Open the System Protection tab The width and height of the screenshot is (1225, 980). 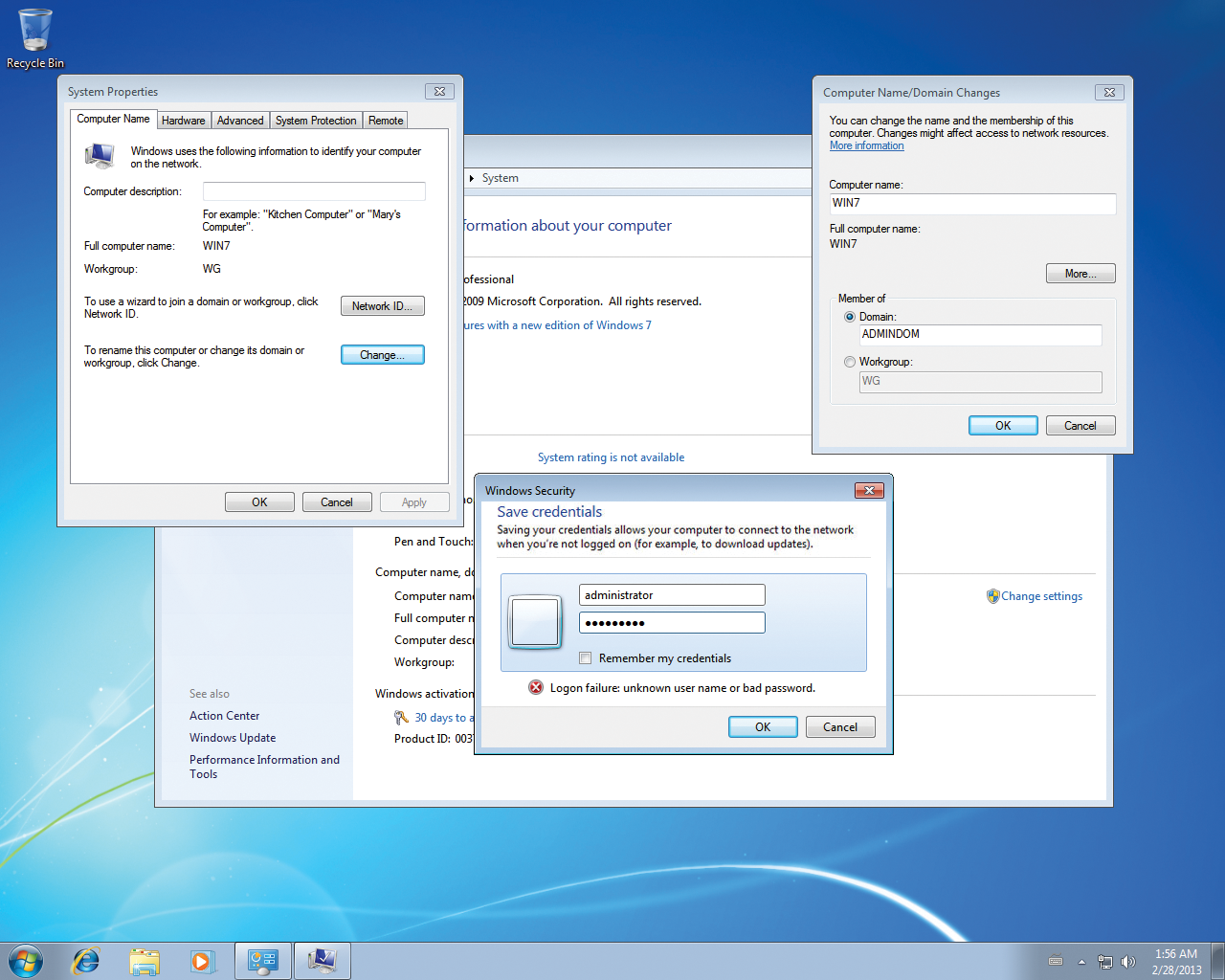[316, 121]
